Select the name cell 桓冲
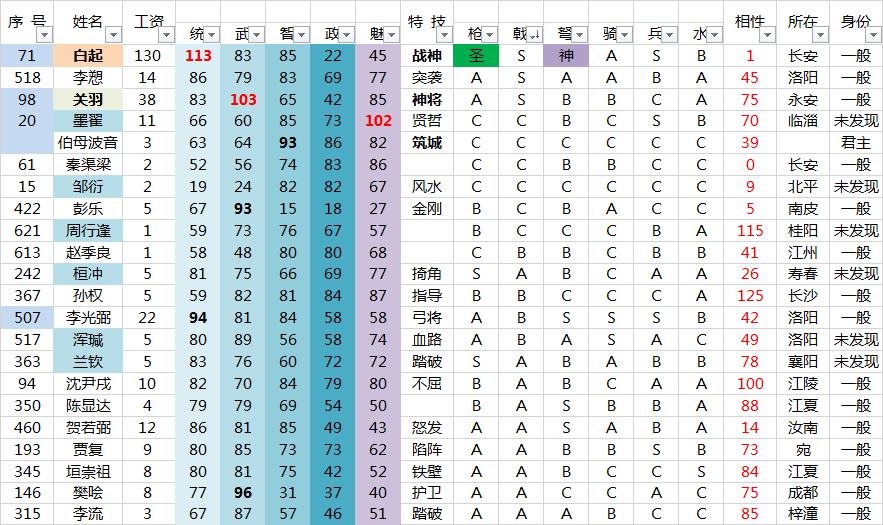The image size is (883, 525). coord(88,274)
